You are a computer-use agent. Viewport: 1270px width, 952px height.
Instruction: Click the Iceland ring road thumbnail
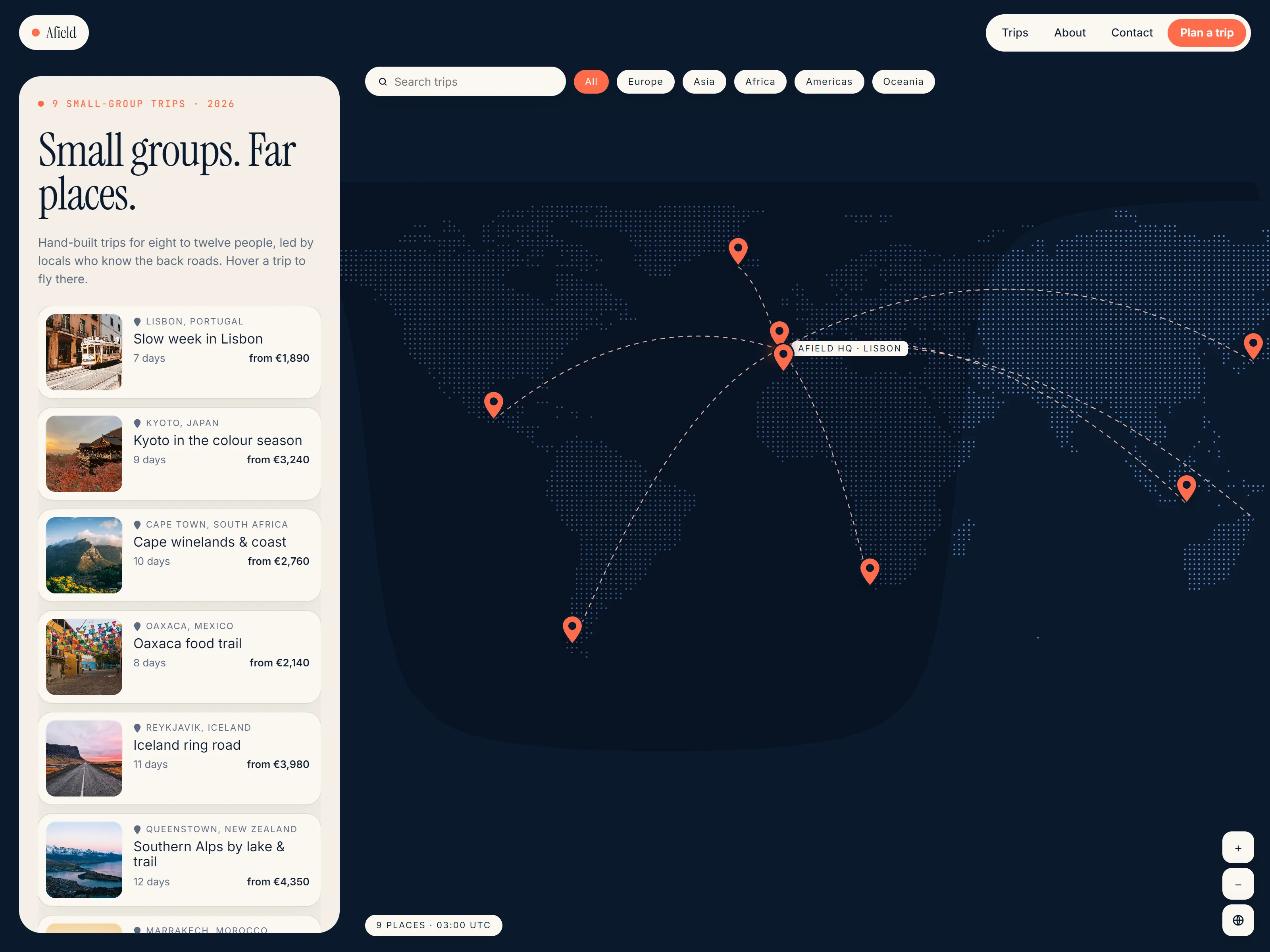84,758
